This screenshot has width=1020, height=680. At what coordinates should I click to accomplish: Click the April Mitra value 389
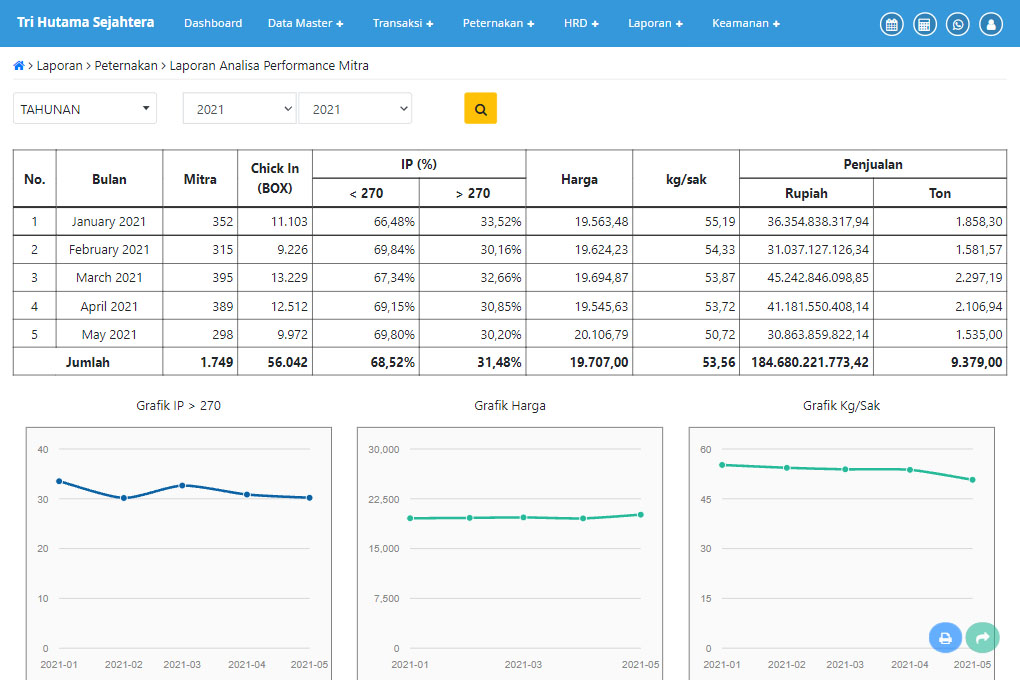click(x=222, y=306)
